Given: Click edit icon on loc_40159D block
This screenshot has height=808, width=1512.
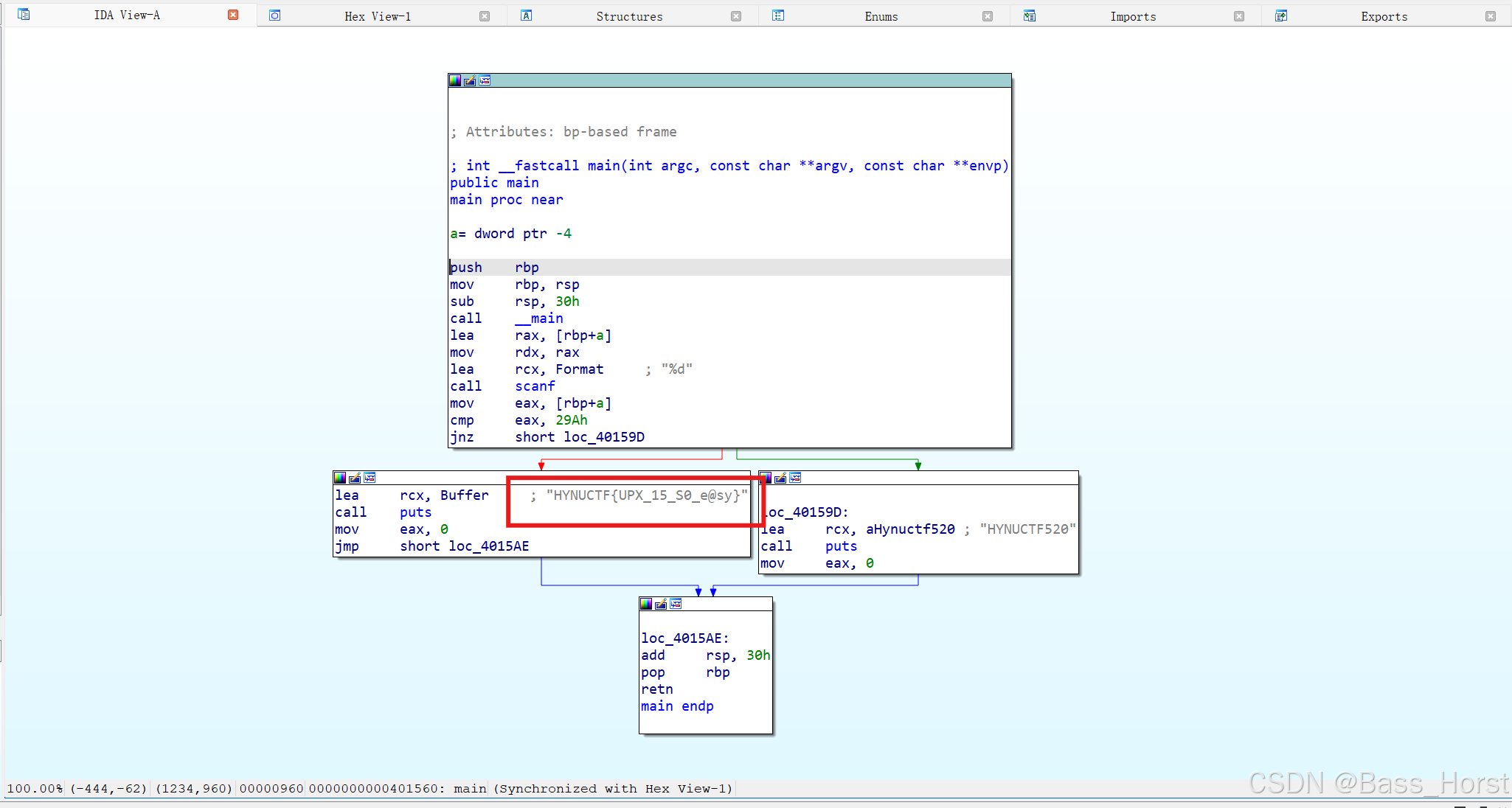Looking at the screenshot, I should click(780, 478).
